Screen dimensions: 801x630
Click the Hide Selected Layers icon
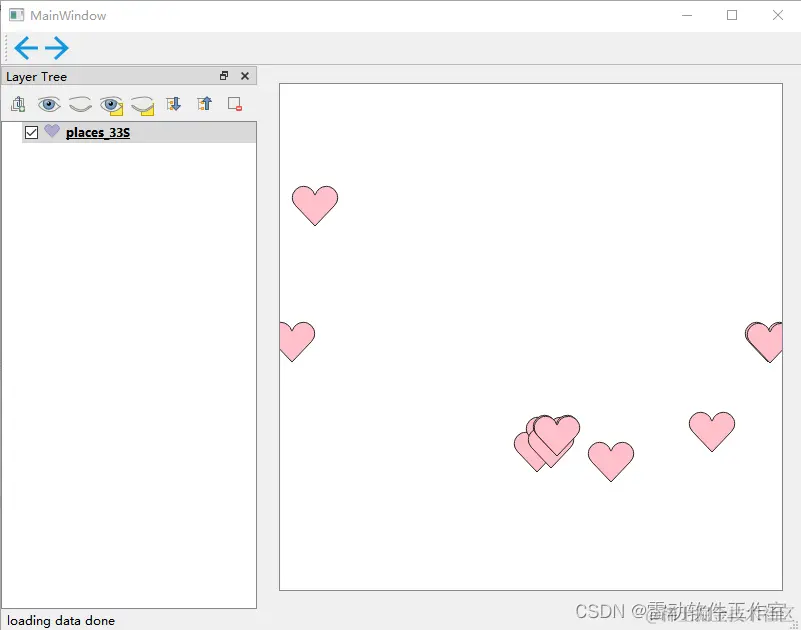(x=142, y=104)
